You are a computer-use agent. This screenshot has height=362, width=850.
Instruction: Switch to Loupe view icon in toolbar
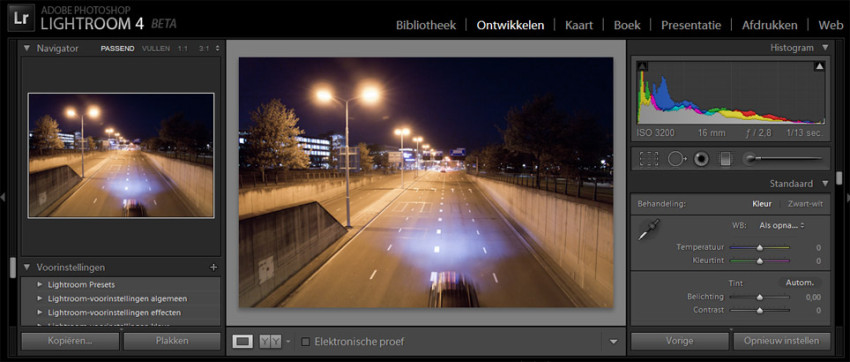tap(242, 341)
